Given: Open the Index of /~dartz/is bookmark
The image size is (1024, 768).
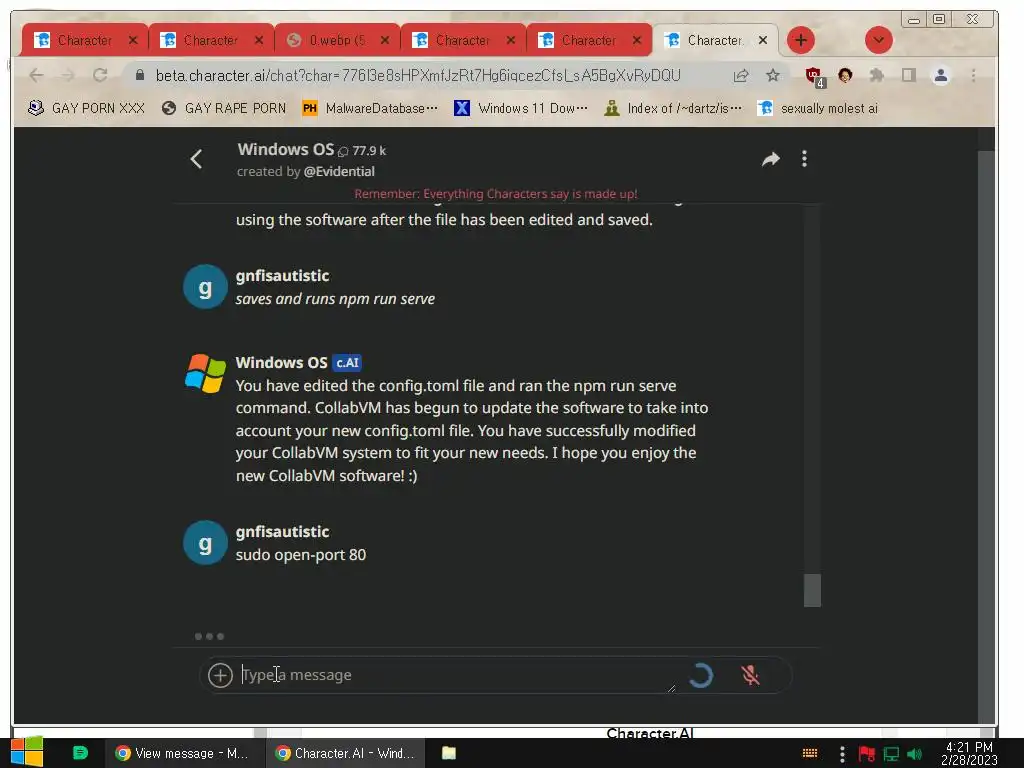Looking at the screenshot, I should [673, 108].
